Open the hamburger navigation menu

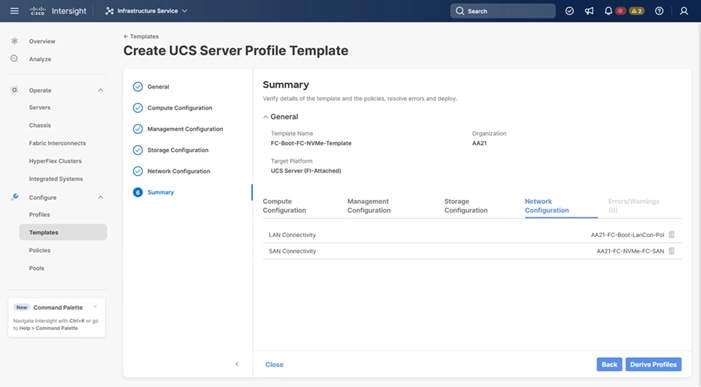tap(14, 11)
